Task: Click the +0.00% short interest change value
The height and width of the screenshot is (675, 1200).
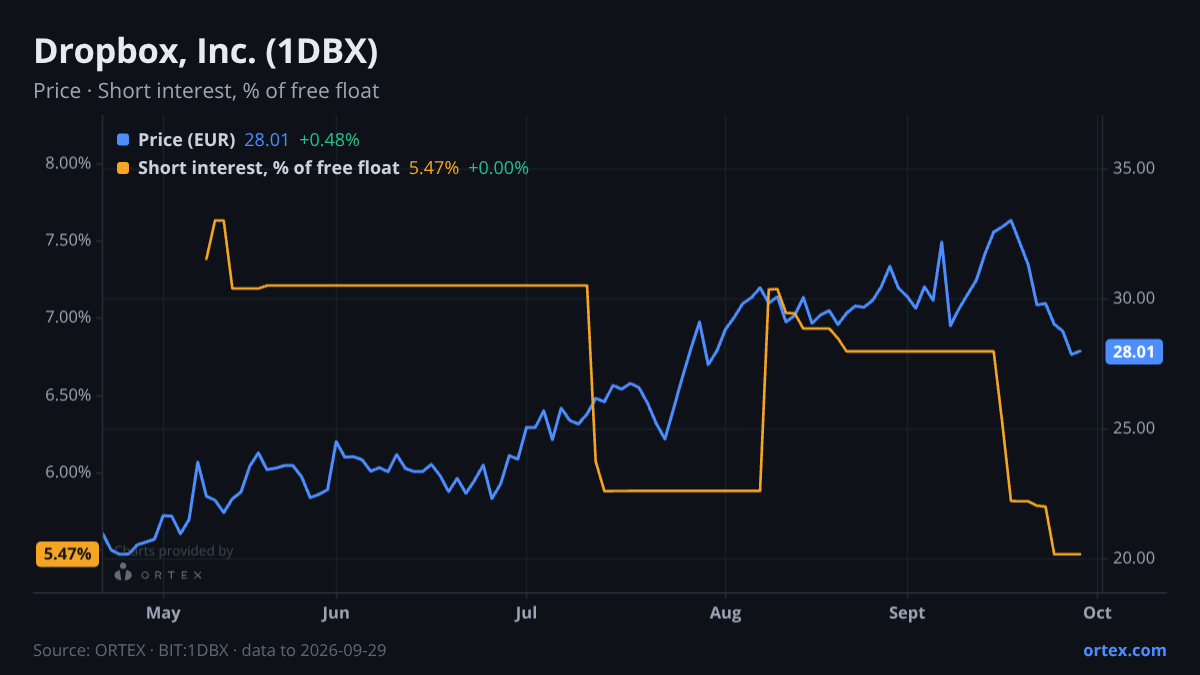Action: click(498, 168)
